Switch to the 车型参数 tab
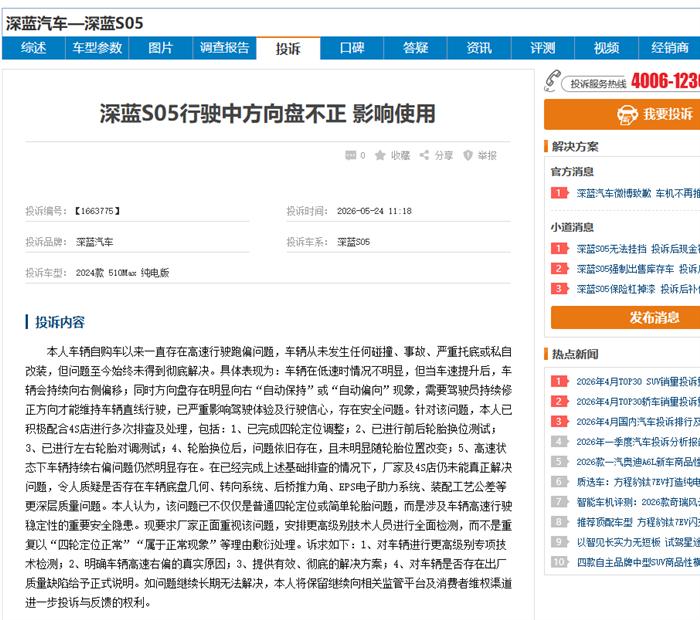This screenshot has width=700, height=620. tap(97, 48)
